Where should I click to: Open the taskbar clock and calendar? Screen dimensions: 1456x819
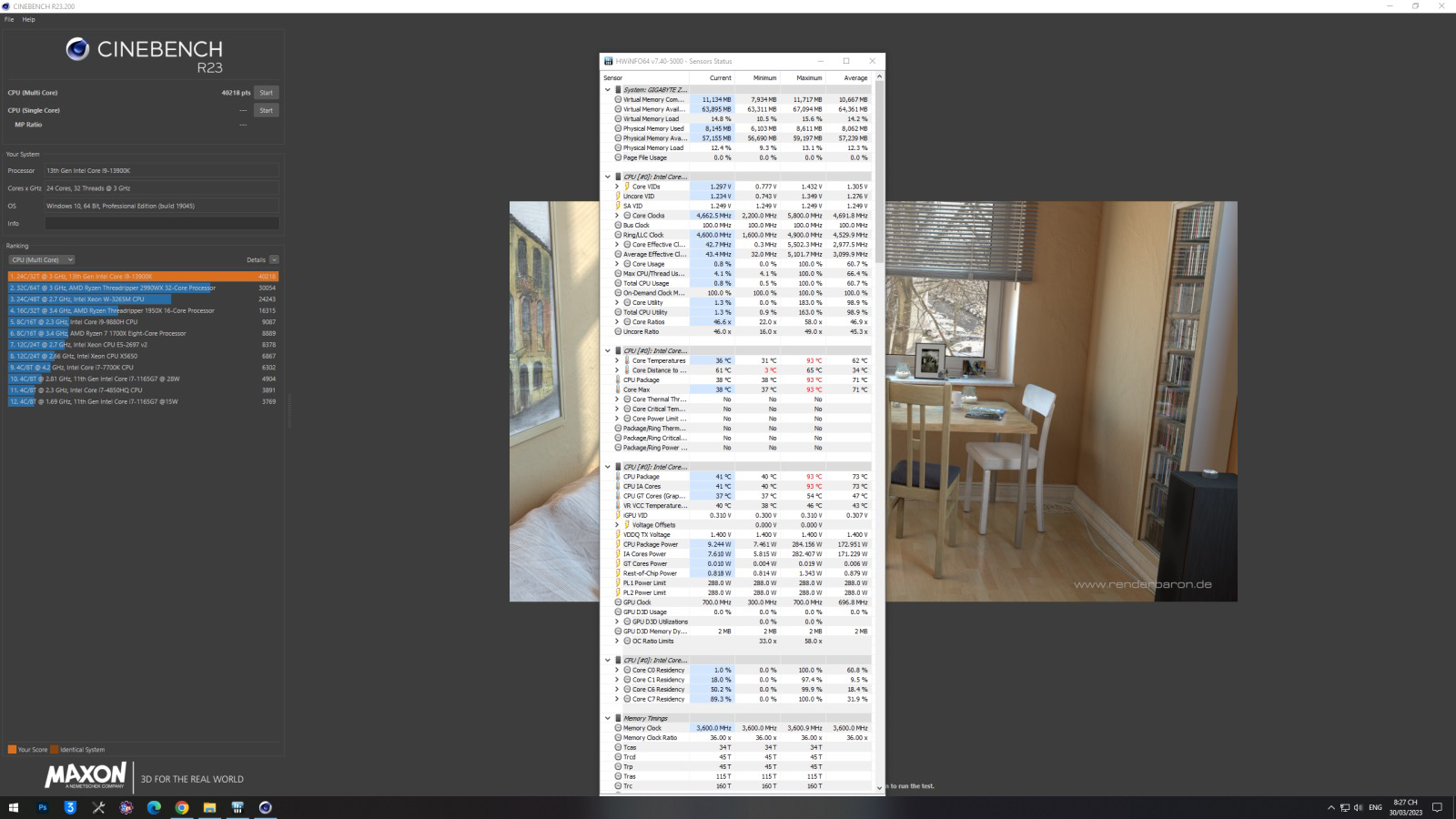[x=1406, y=807]
